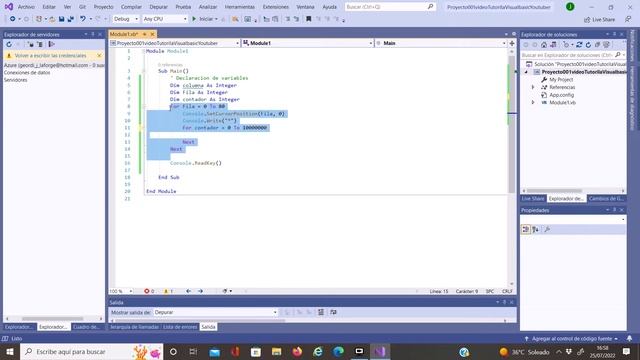Open the Any CPU platform dropdown

(x=165, y=19)
